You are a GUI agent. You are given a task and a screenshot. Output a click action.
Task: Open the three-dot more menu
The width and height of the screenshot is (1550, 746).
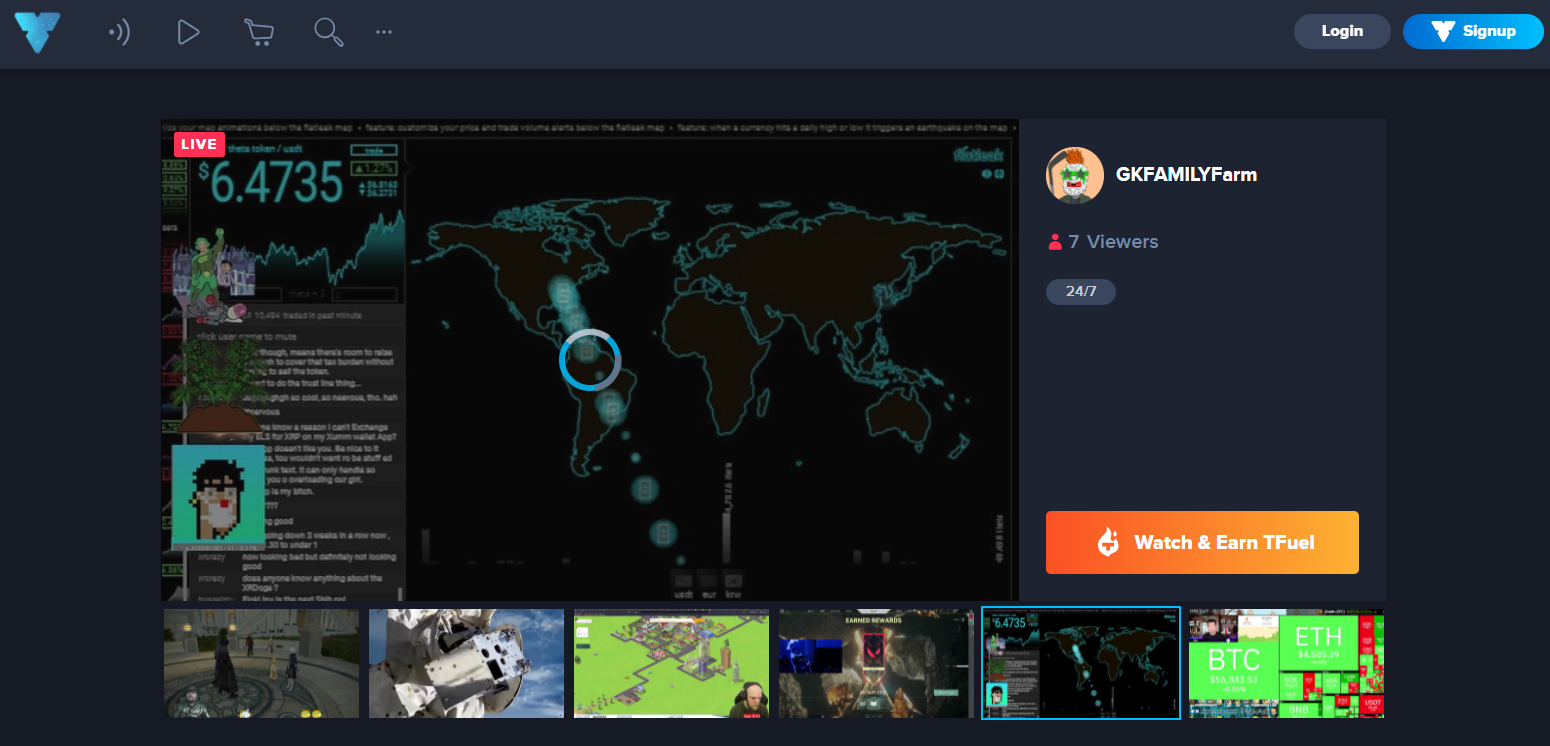(384, 32)
